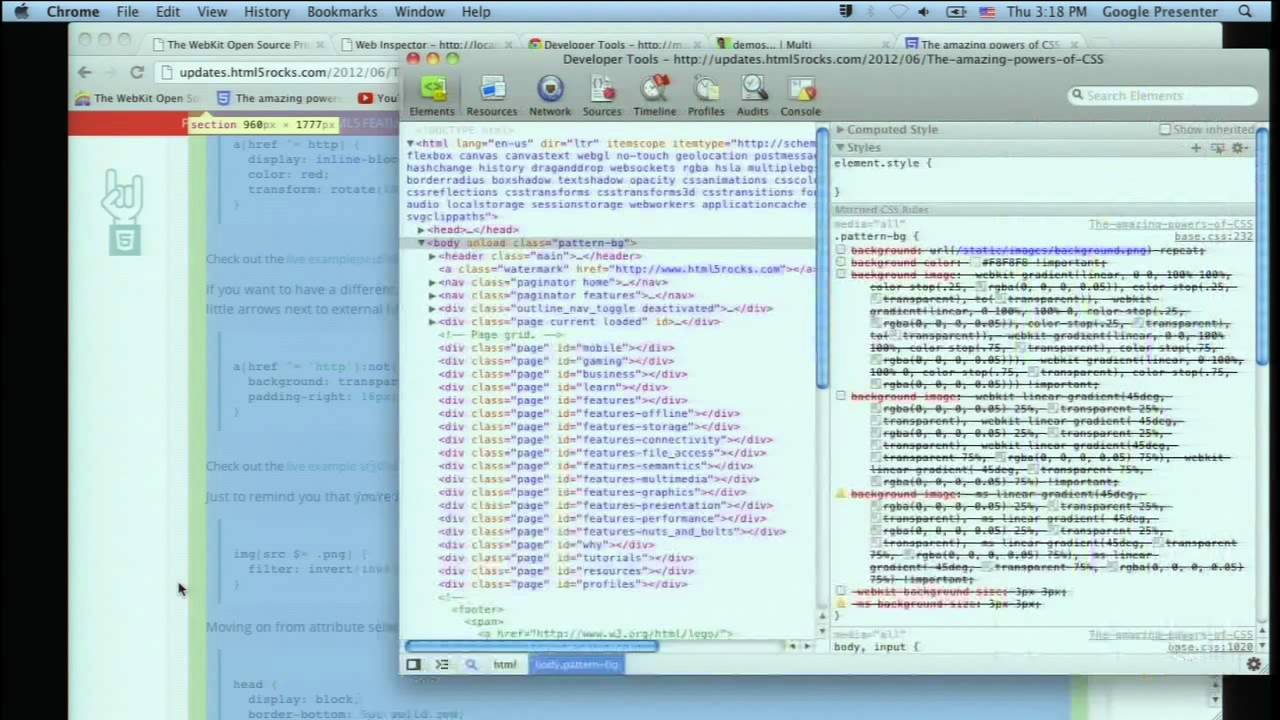Open the Styles panel settings gear
Image resolution: width=1280 pixels, height=720 pixels.
pyautogui.click(x=1238, y=147)
